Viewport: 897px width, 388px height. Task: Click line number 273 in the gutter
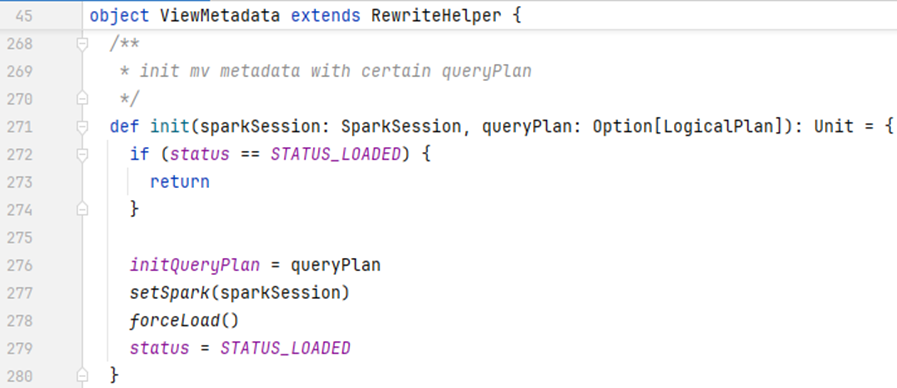click(19, 182)
